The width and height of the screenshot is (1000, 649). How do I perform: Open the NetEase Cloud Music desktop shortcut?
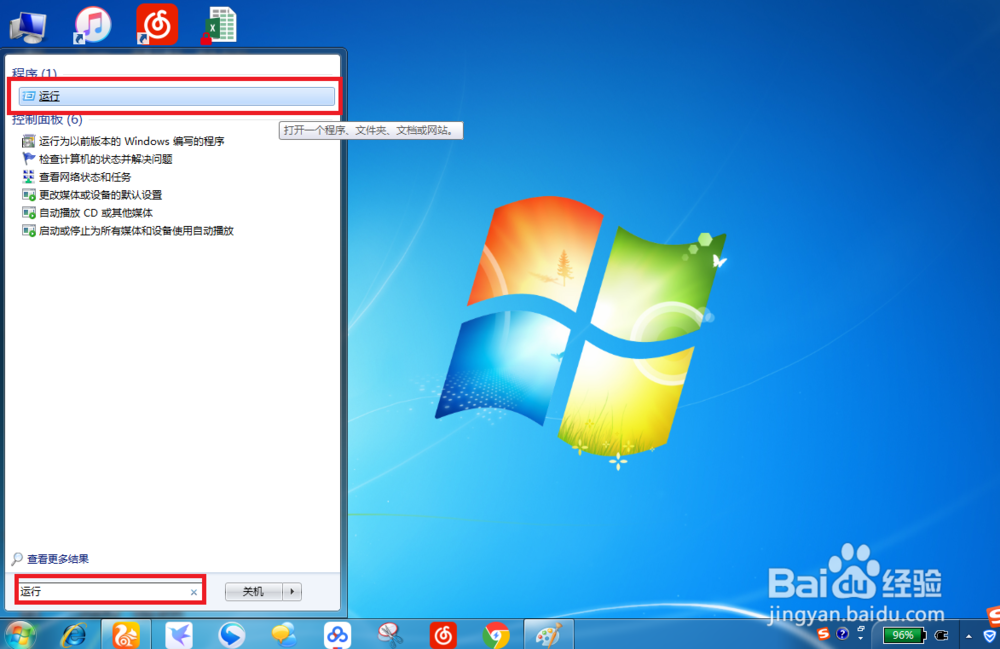click(157, 24)
